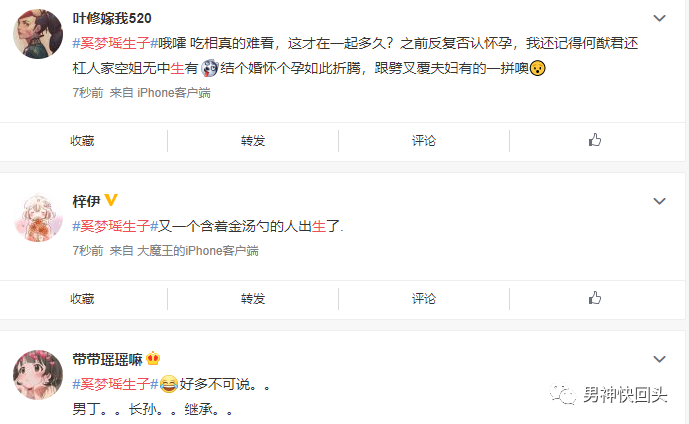This screenshot has width=689, height=424.
Task: Click 评论 under 叶修嫁我520's post
Action: [424, 141]
